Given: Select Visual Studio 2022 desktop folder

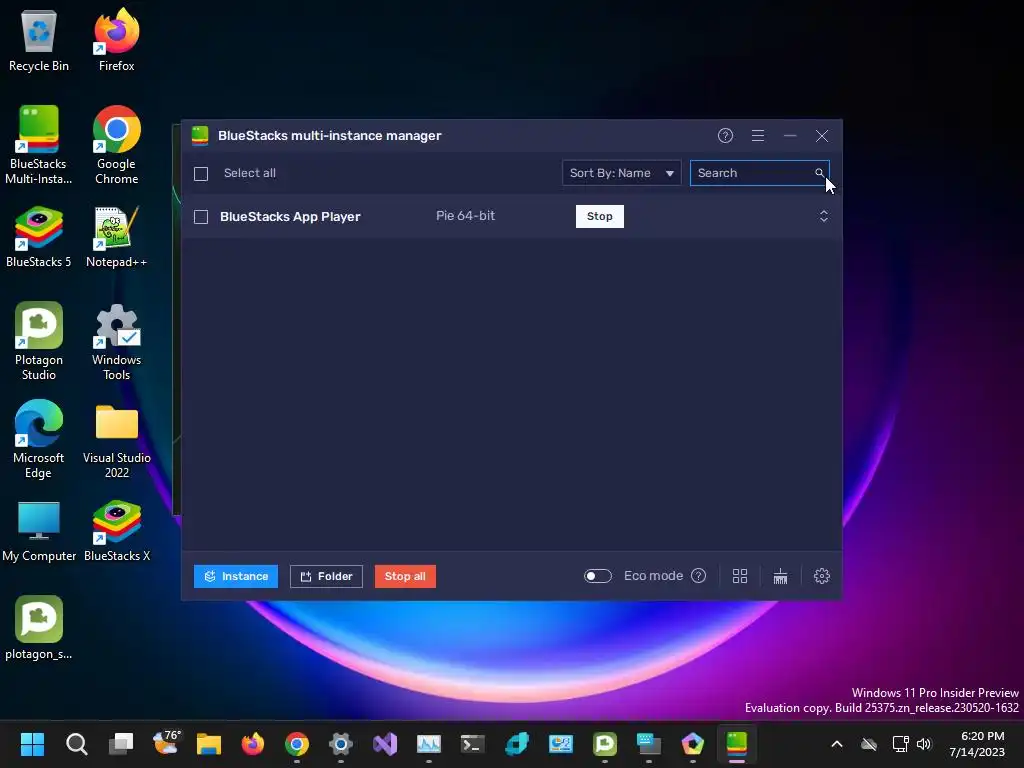Looking at the screenshot, I should pos(116,439).
